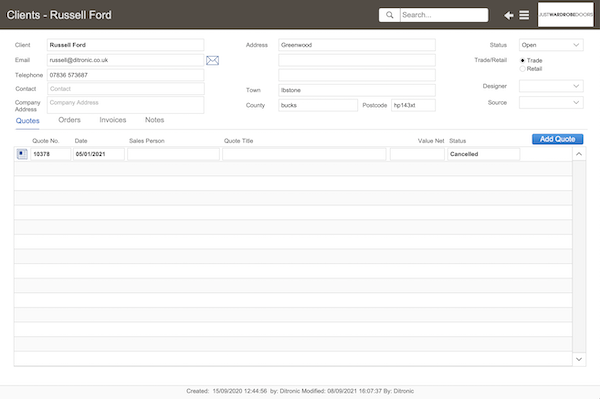
Task: Switch to the Quotes tab
Action: [28, 121]
